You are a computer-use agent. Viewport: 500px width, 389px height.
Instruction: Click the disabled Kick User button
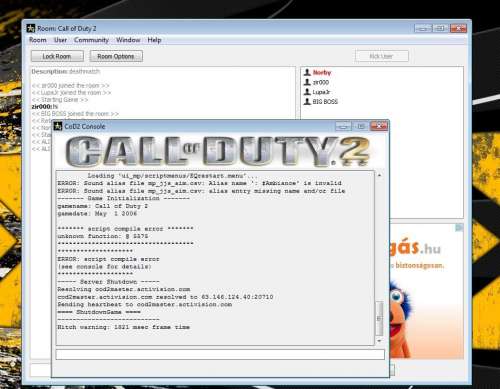(382, 56)
